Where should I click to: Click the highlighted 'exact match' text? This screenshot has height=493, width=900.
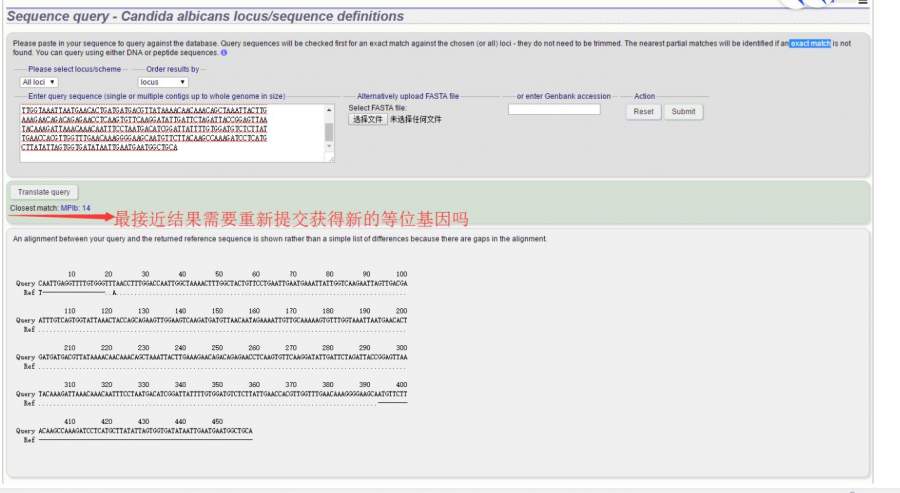810,44
